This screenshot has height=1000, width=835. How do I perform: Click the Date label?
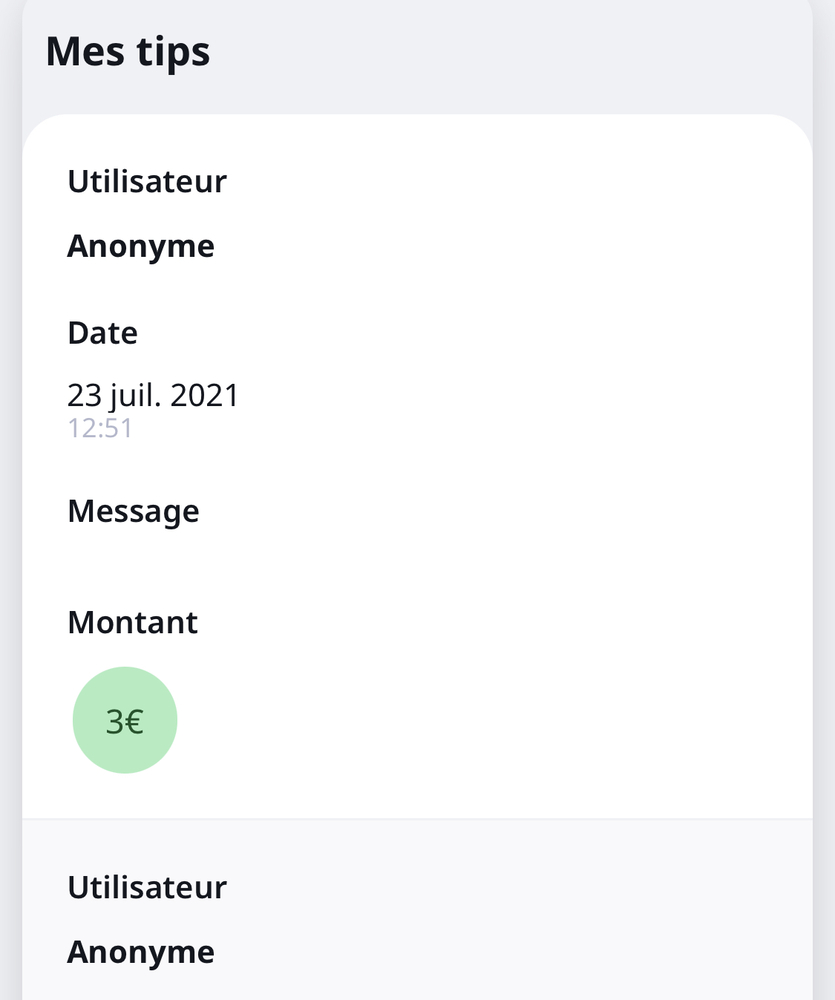coord(102,333)
